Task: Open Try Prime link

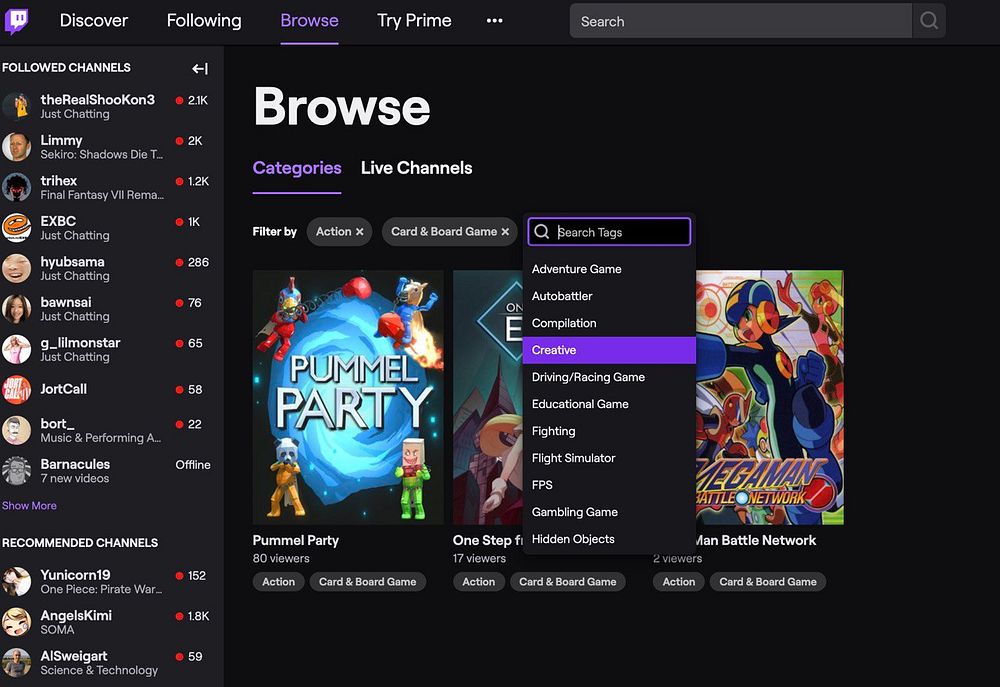Action: pos(414,20)
